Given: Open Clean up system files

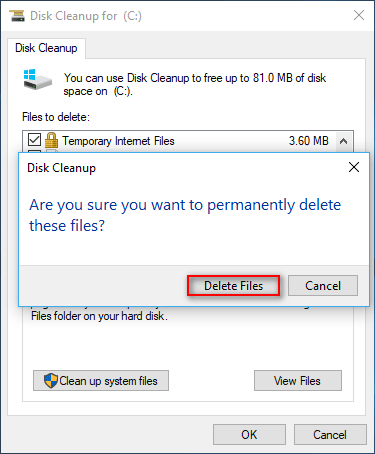Looking at the screenshot, I should tap(101, 380).
